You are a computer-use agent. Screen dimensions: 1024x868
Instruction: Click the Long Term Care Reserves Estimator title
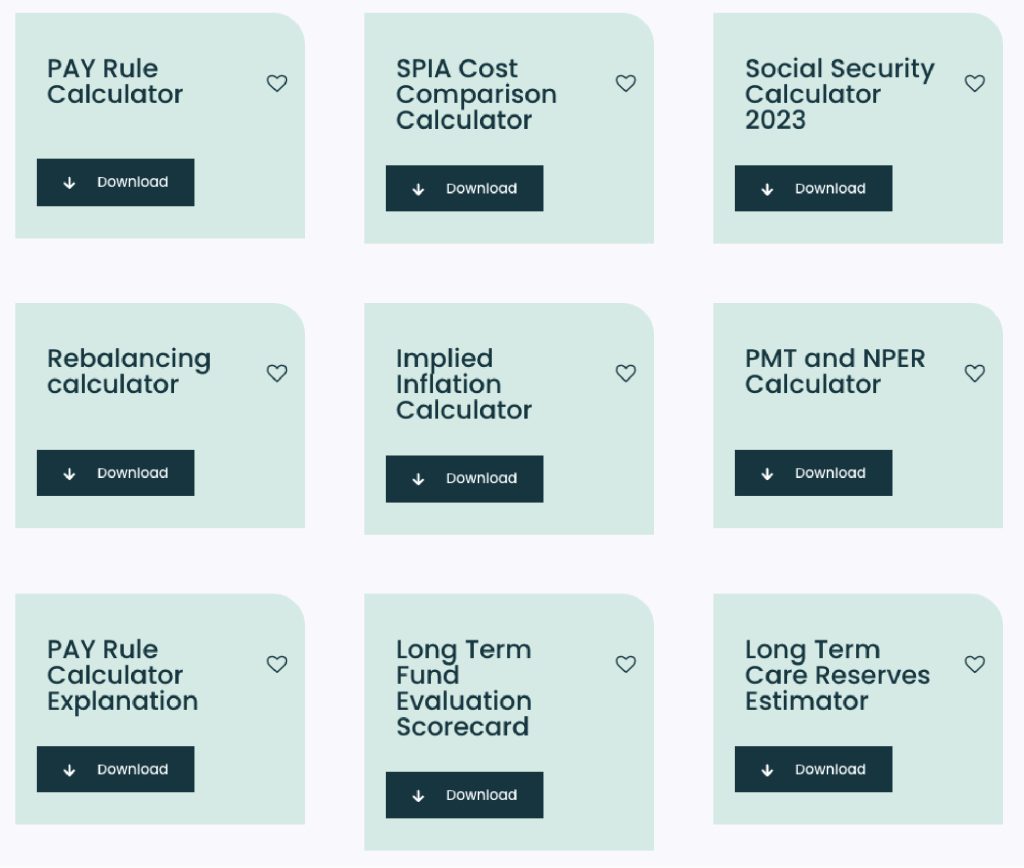click(836, 675)
